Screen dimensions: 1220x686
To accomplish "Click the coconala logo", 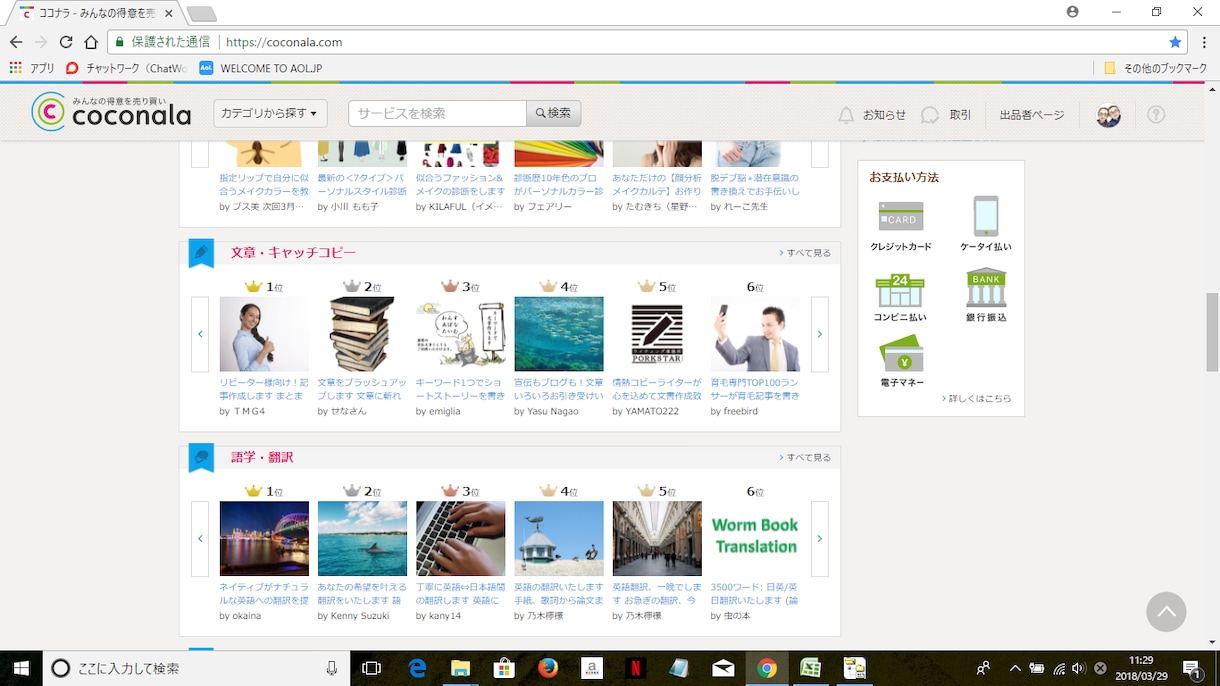I will [x=111, y=112].
